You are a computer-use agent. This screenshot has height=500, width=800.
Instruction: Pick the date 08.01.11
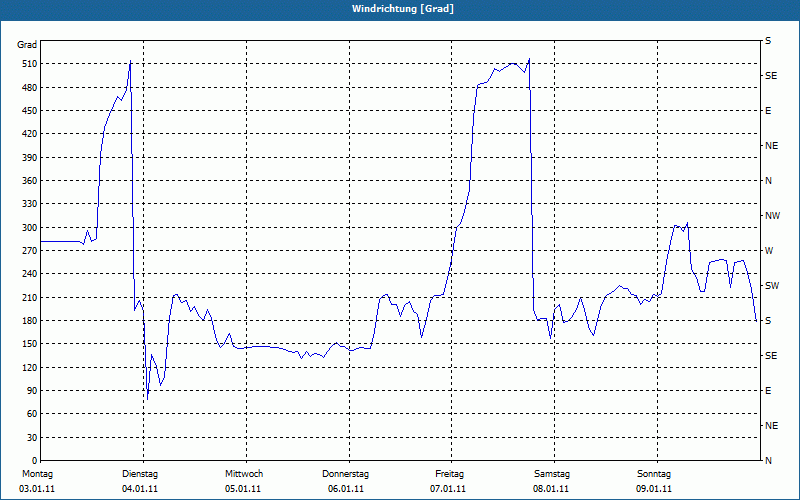[551, 489]
